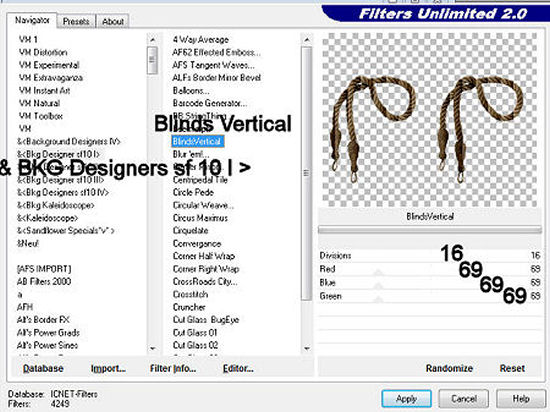Screen dimensions: 550x412
Task: Click category list scroll-down arrow
Action: 153,349
